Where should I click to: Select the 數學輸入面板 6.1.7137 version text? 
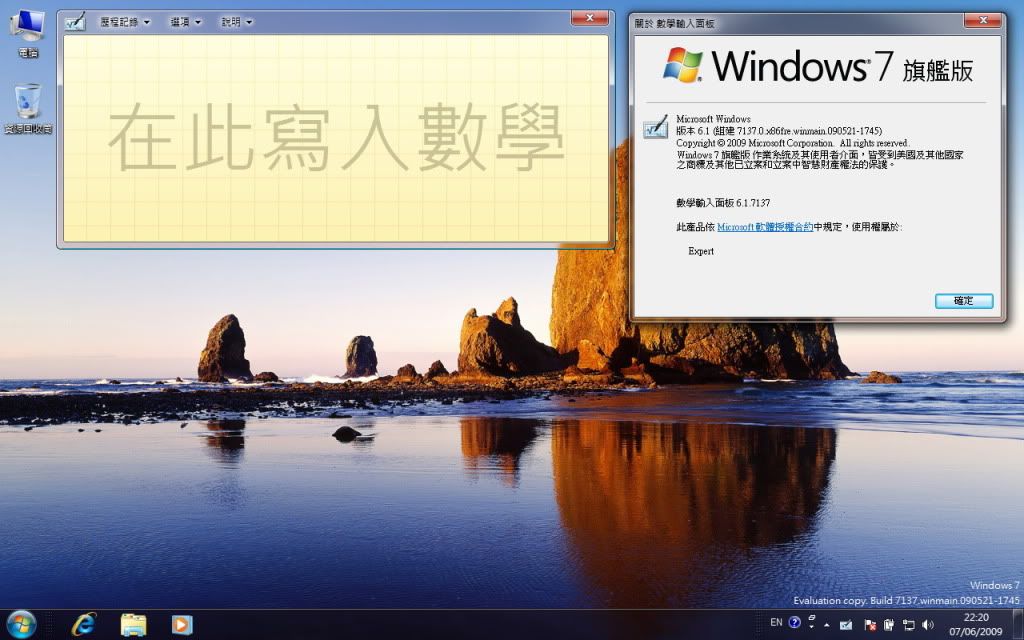point(723,203)
